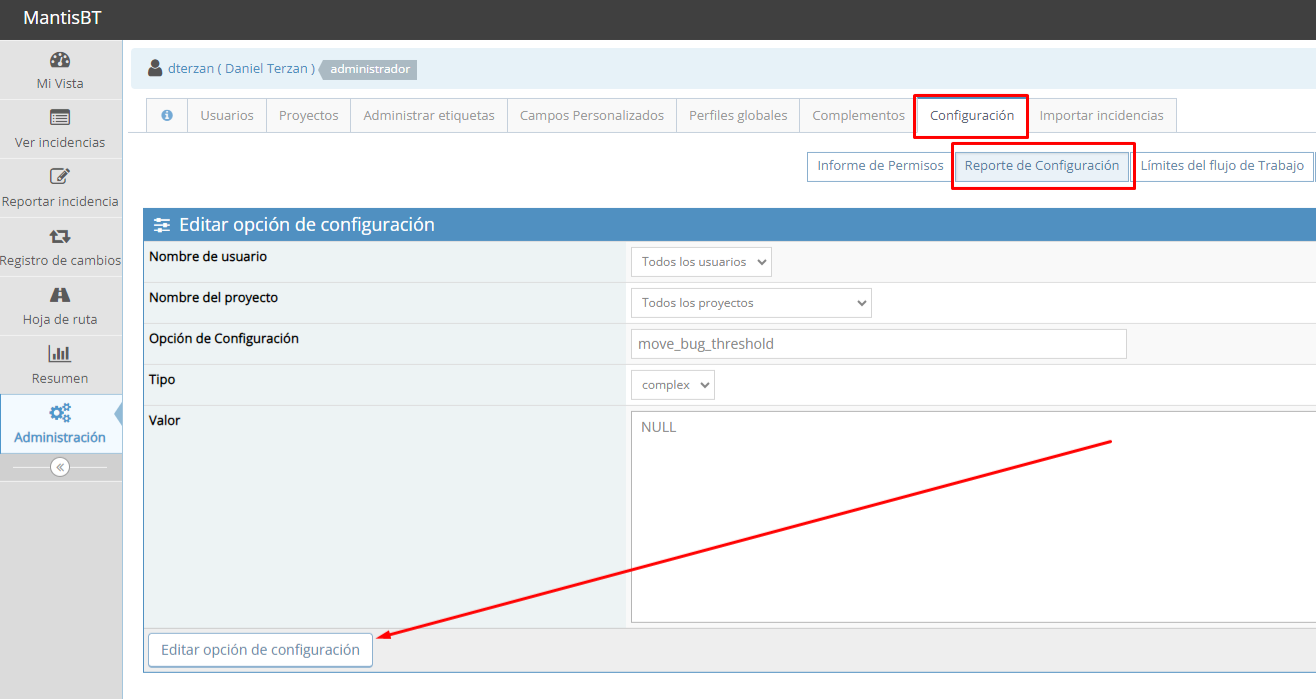Open Registro de cambios retweet icon
Image resolution: width=1316 pixels, height=699 pixels.
tap(60, 236)
